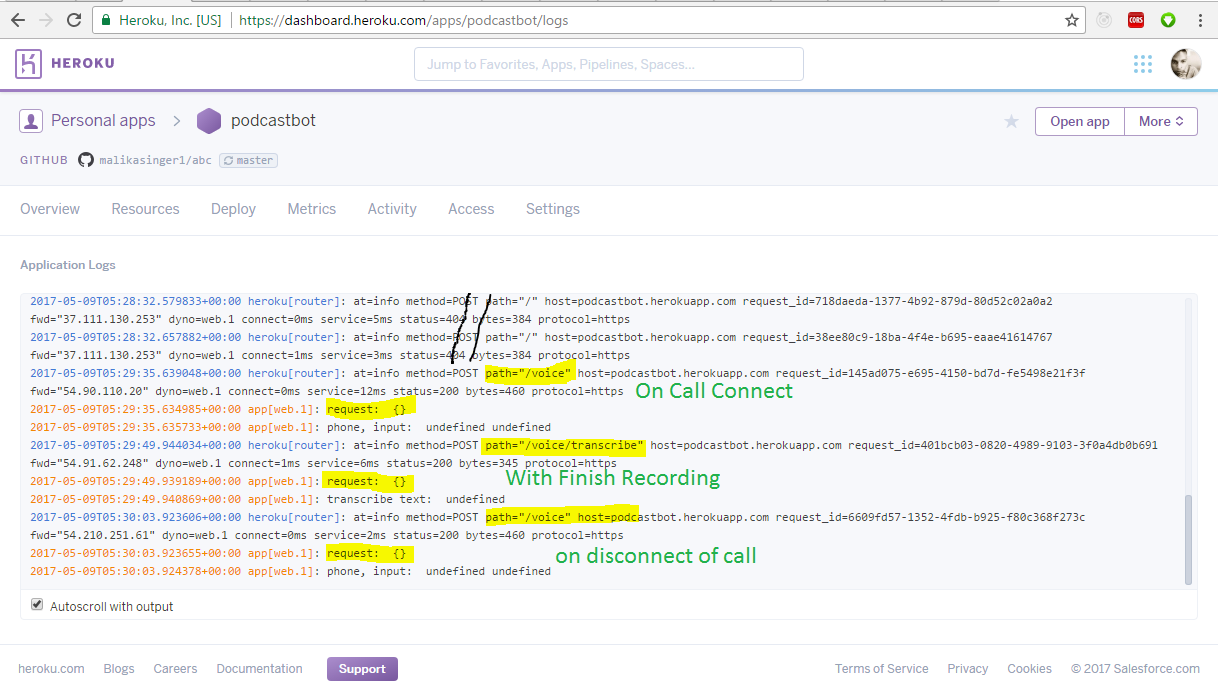Click the red CORS extension icon
The image size is (1218, 693).
coord(1136,20)
